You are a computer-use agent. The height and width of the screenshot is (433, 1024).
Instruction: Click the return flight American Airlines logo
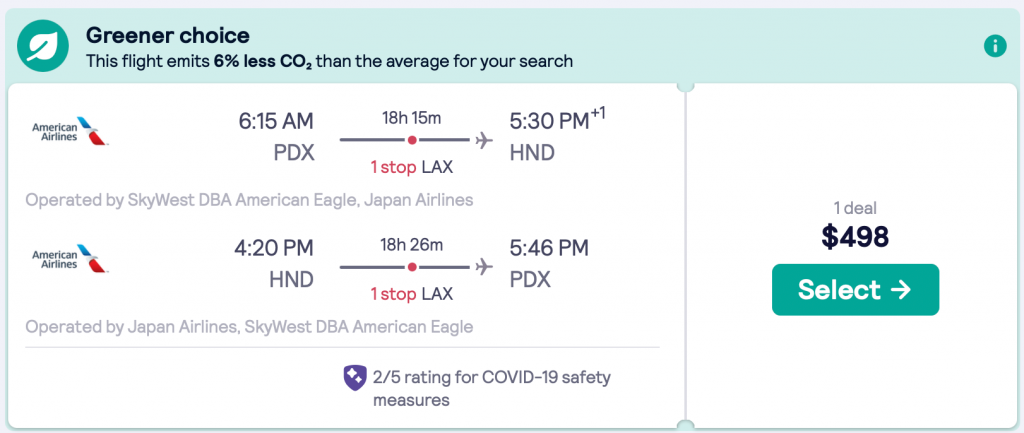click(x=70, y=258)
